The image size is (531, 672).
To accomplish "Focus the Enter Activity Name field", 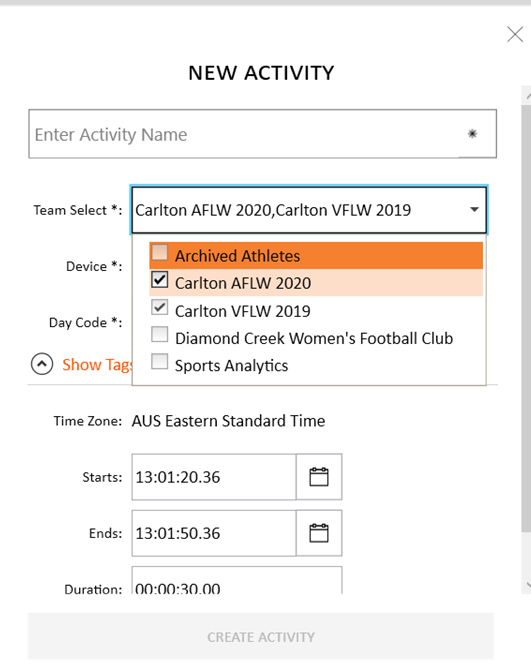I will click(x=263, y=134).
